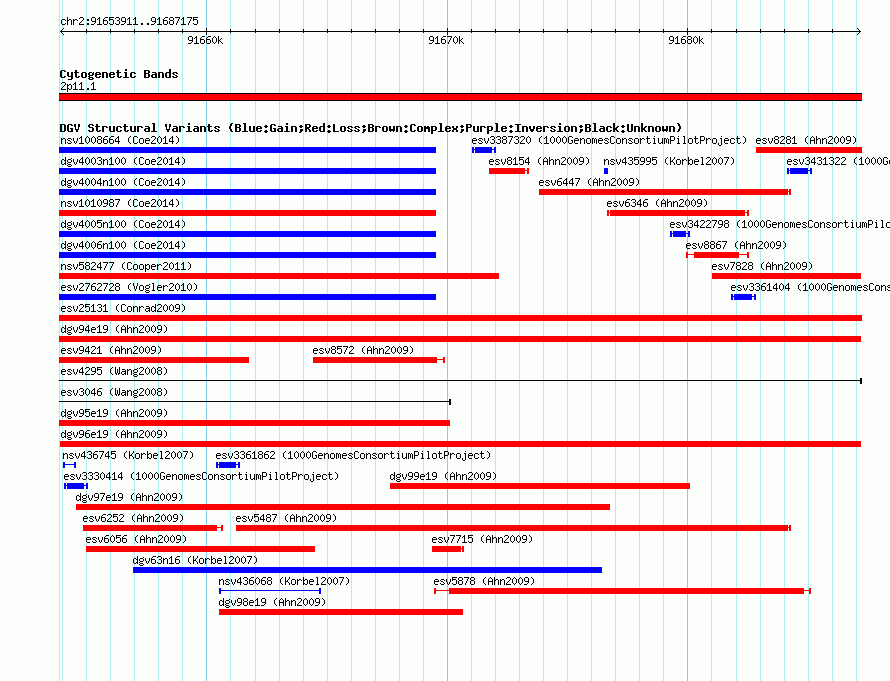Click esv8867 (Ahn2009) label

(736, 245)
